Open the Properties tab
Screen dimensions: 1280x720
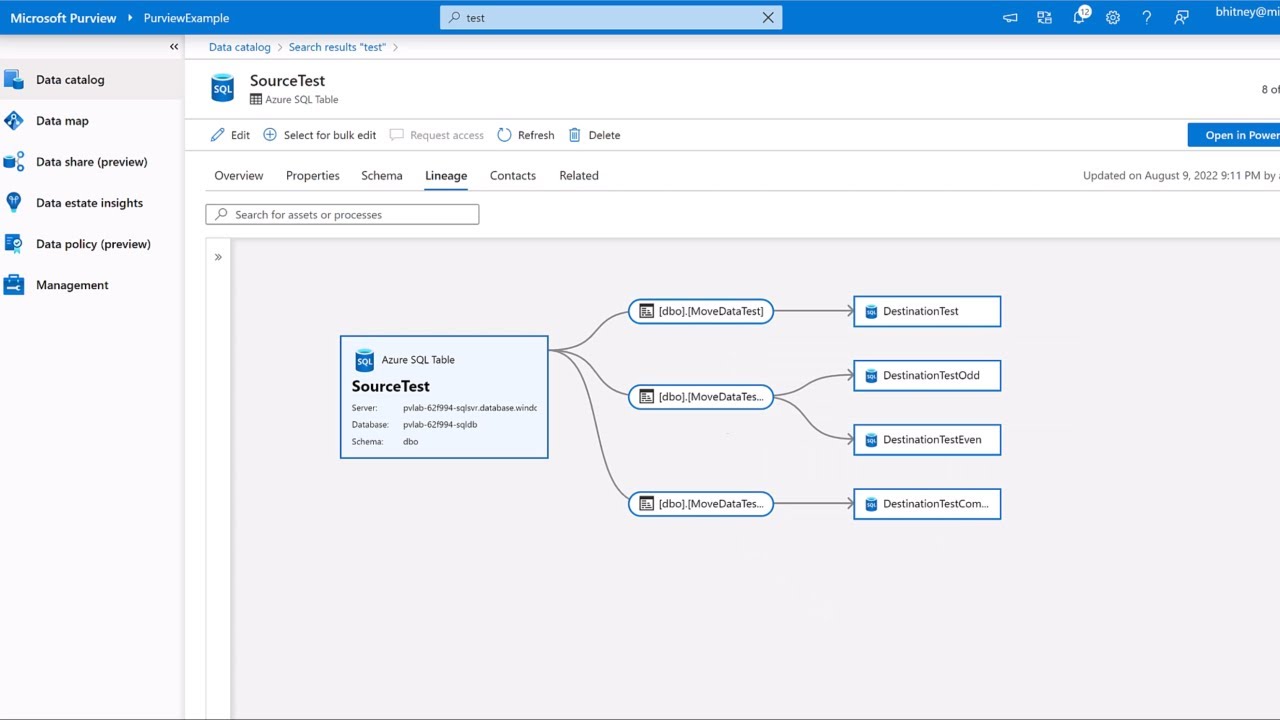(x=313, y=176)
